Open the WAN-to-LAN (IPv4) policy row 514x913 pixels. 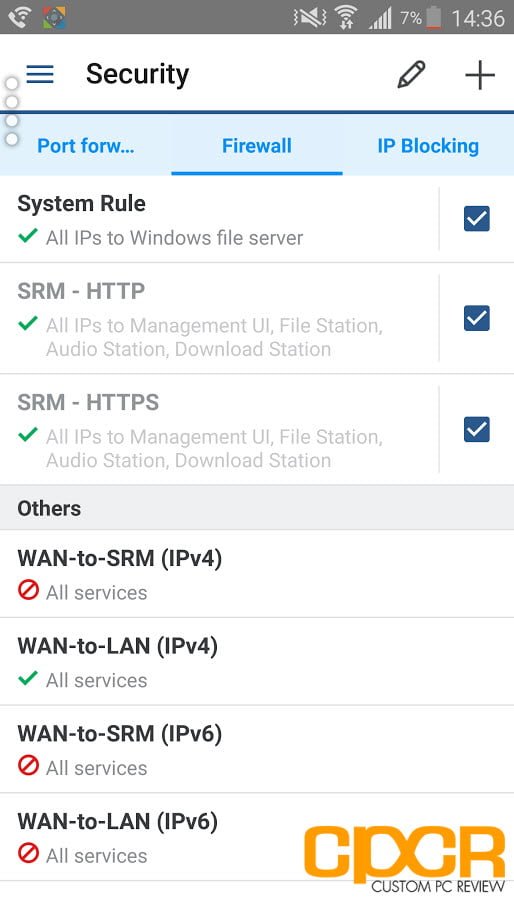(257, 661)
